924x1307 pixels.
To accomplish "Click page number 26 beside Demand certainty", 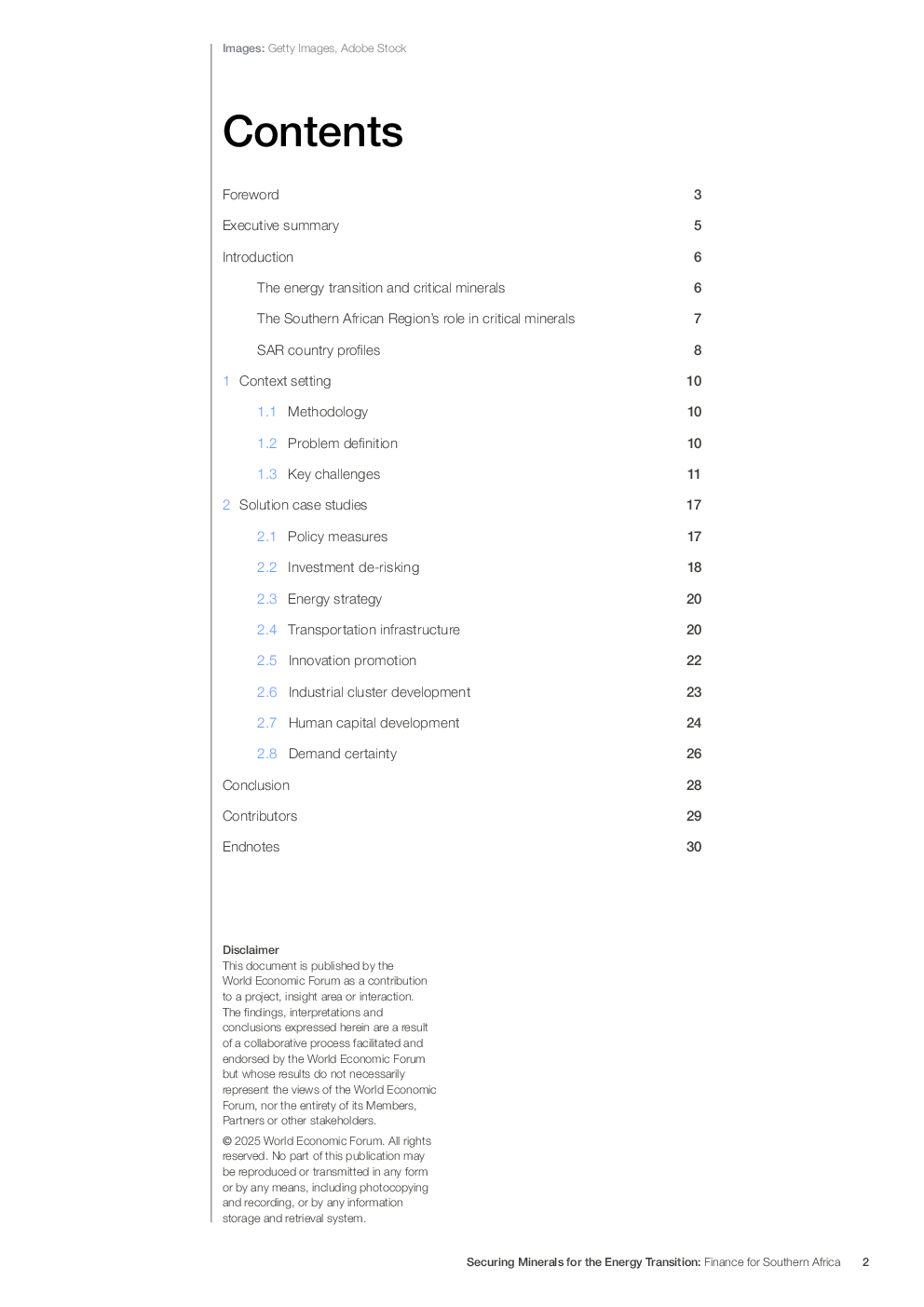I will pyautogui.click(x=694, y=754).
